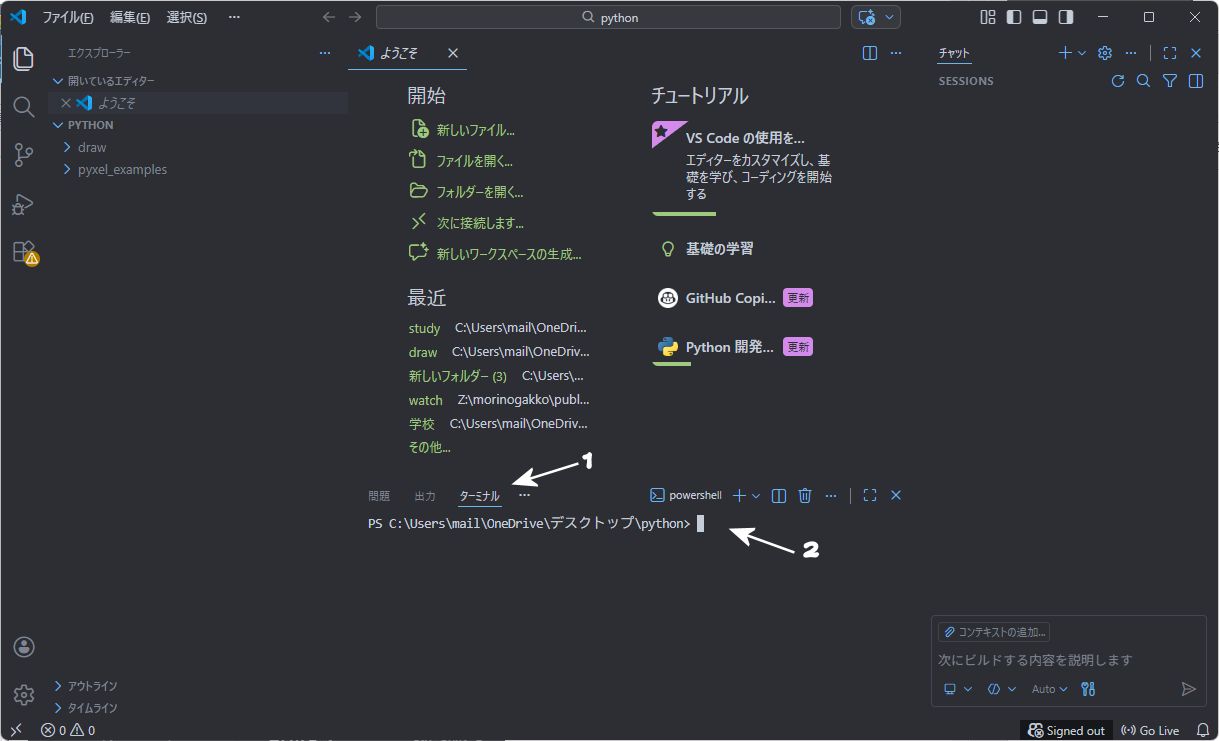
Task: Open the new terminal profile dropdown arrow
Action: (755, 496)
